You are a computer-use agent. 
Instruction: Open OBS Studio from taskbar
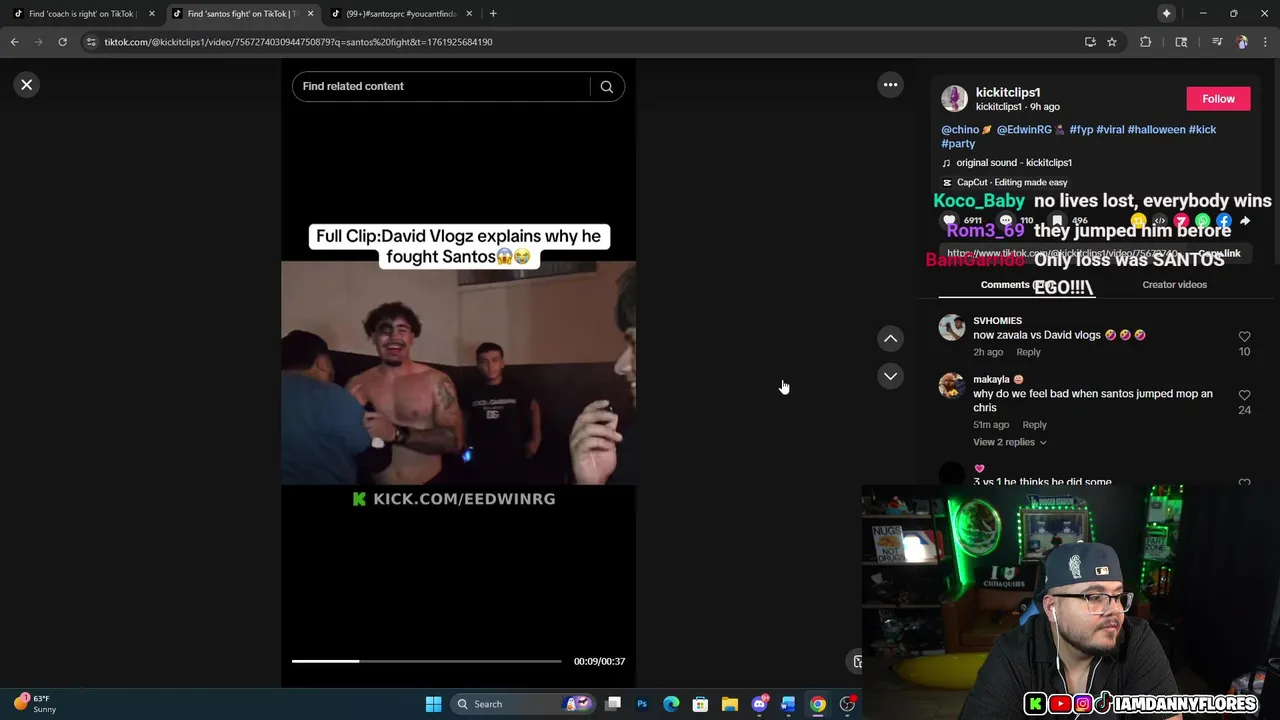click(847, 704)
